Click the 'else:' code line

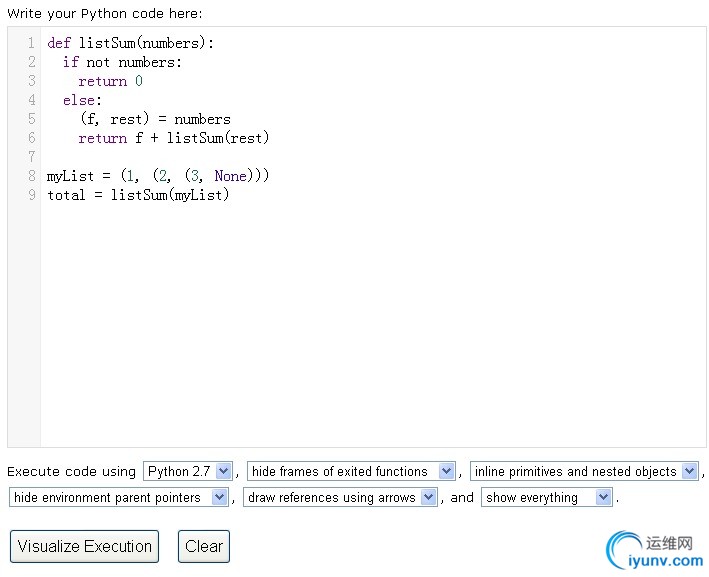[x=82, y=100]
